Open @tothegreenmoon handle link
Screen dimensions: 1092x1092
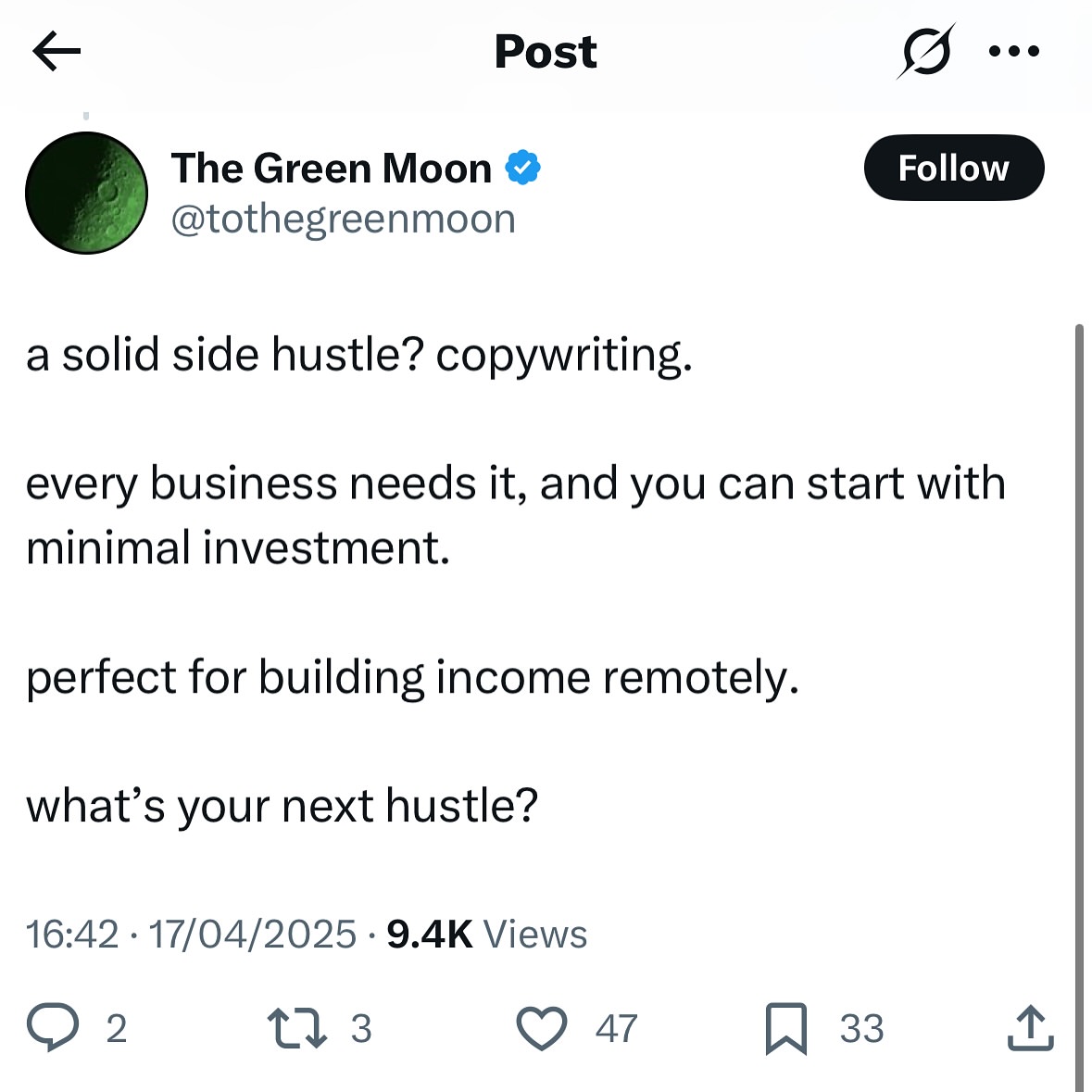(x=344, y=220)
